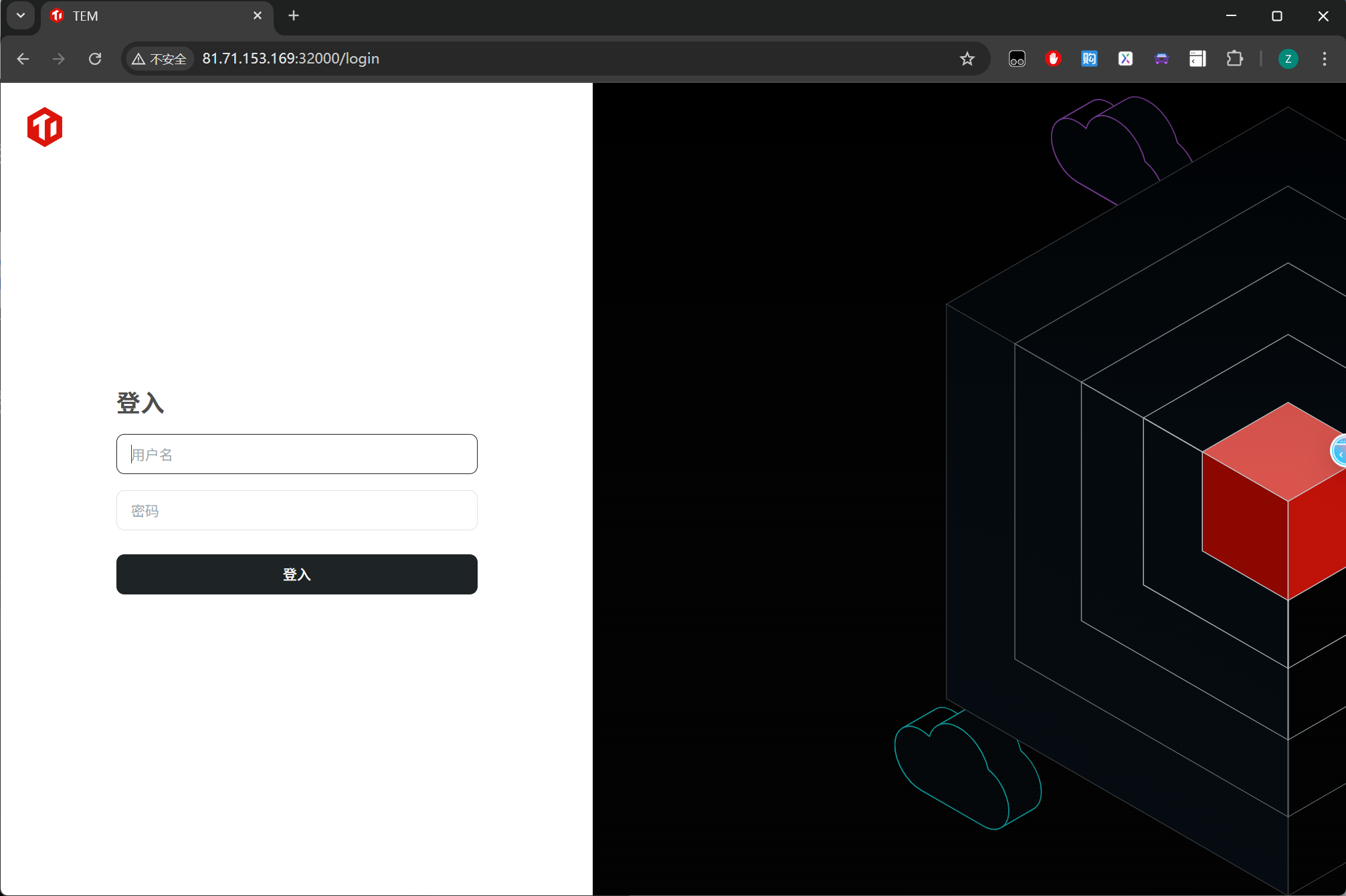Viewport: 1346px width, 896px height.
Task: Expand the blue floating side widget arrow
Action: click(x=1339, y=453)
